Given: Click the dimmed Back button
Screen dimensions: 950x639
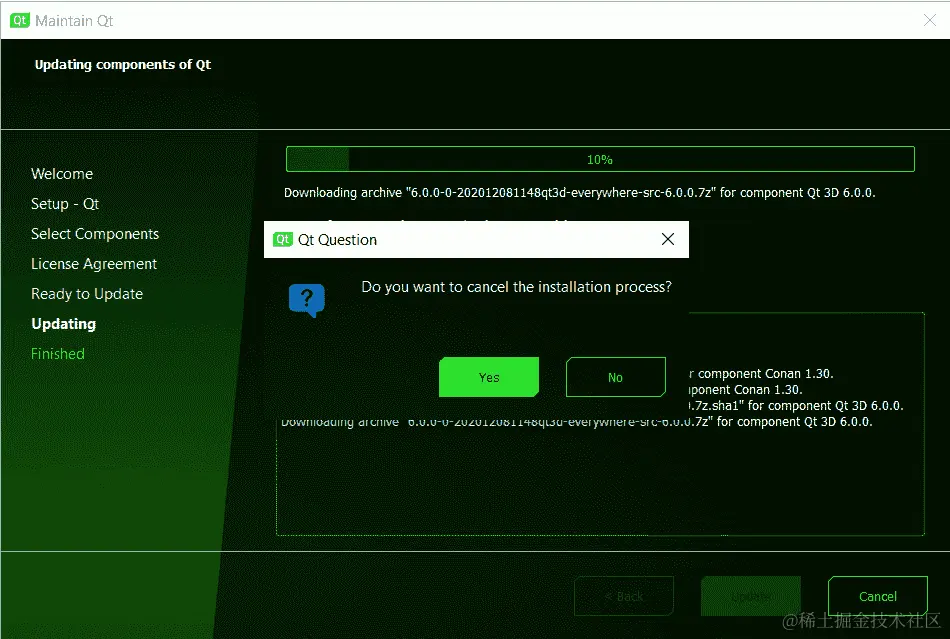Looking at the screenshot, I should pyautogui.click(x=624, y=596).
